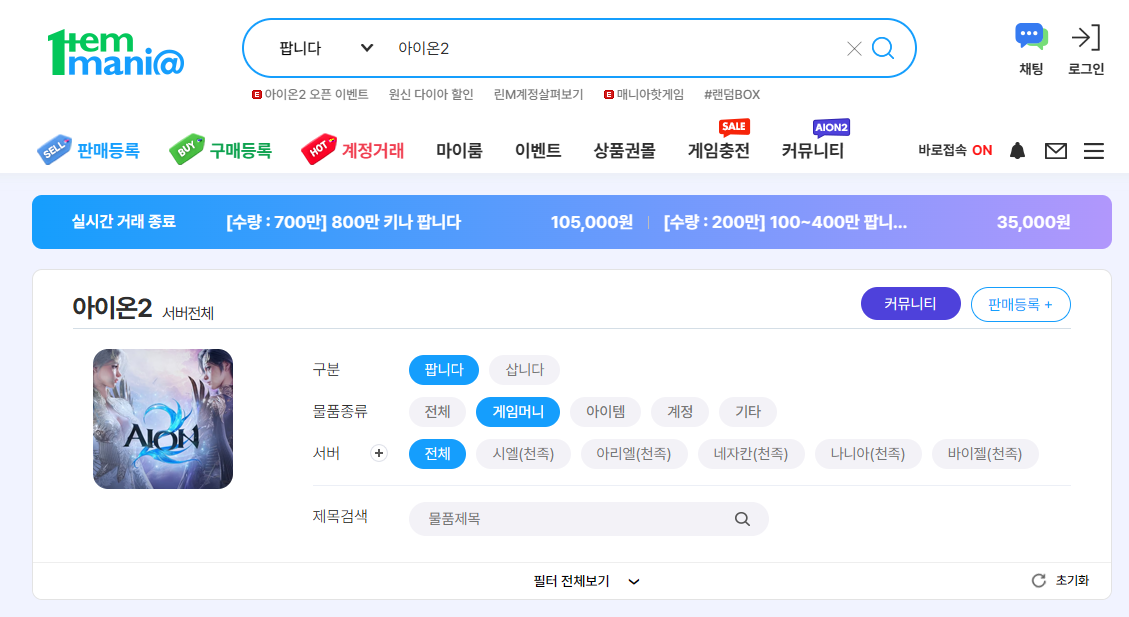Select 계정 item type
The image size is (1129, 617).
coord(680,412)
